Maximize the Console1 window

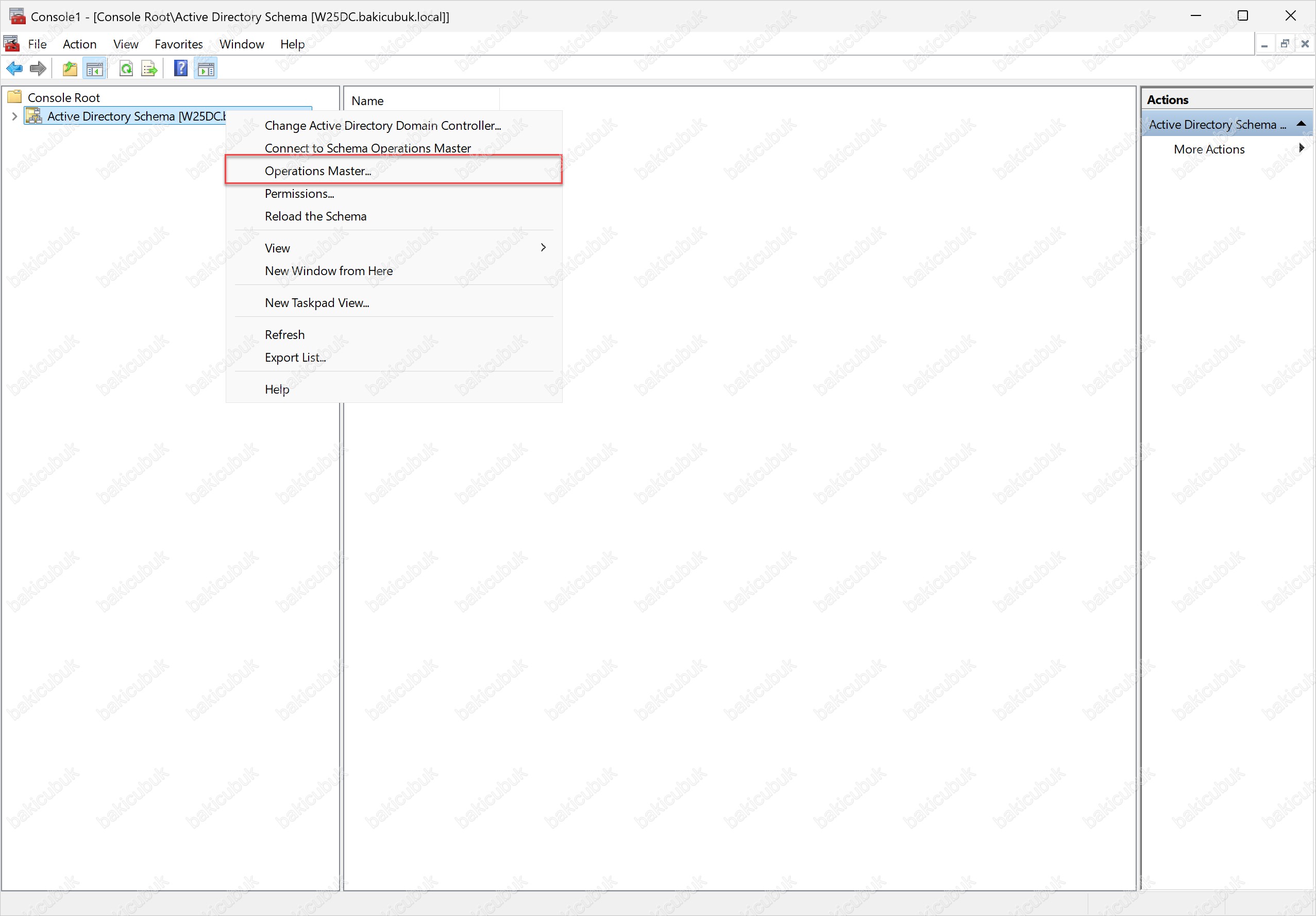1243,15
